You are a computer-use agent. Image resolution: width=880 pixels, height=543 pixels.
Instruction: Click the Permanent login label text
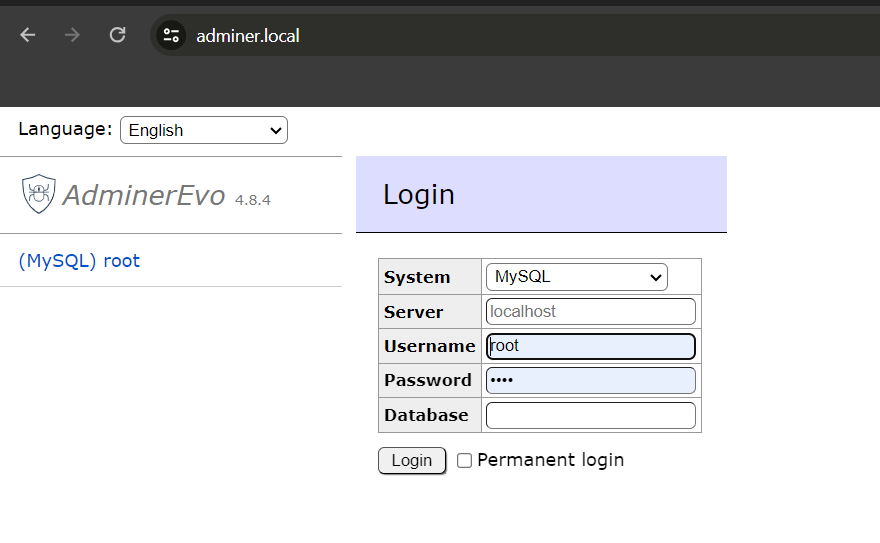(x=551, y=460)
